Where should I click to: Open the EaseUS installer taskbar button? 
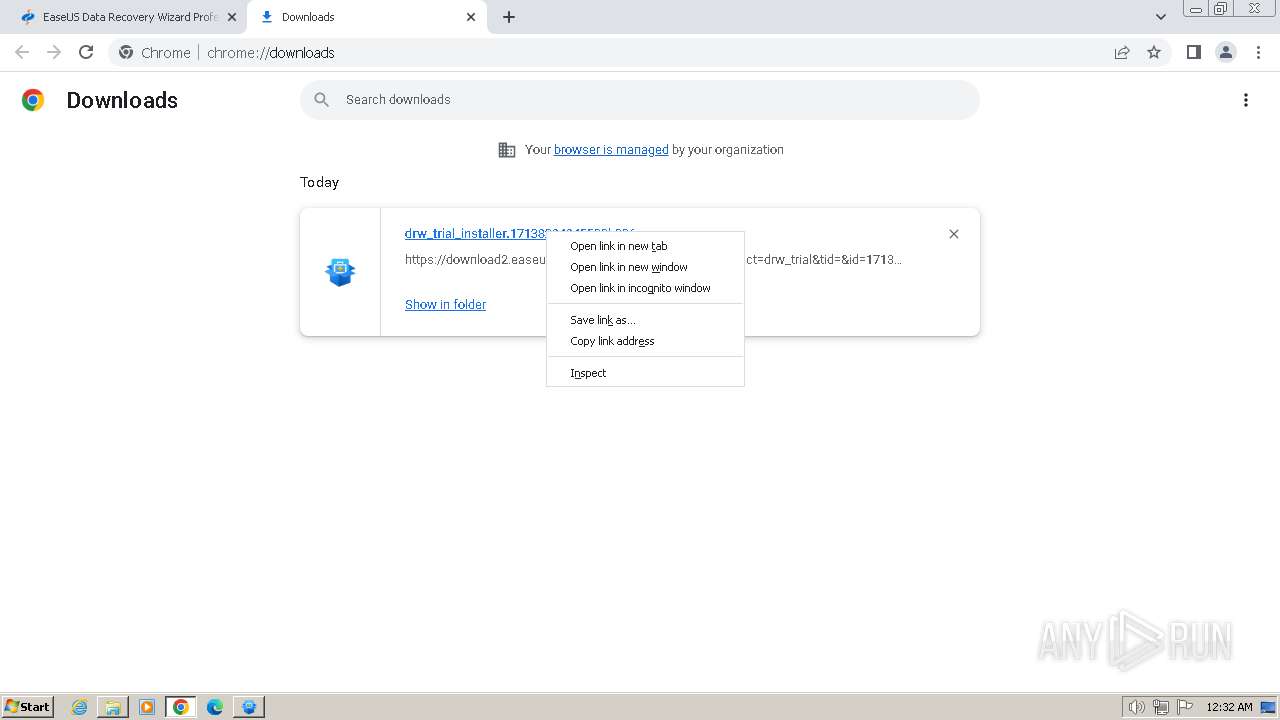tap(249, 707)
